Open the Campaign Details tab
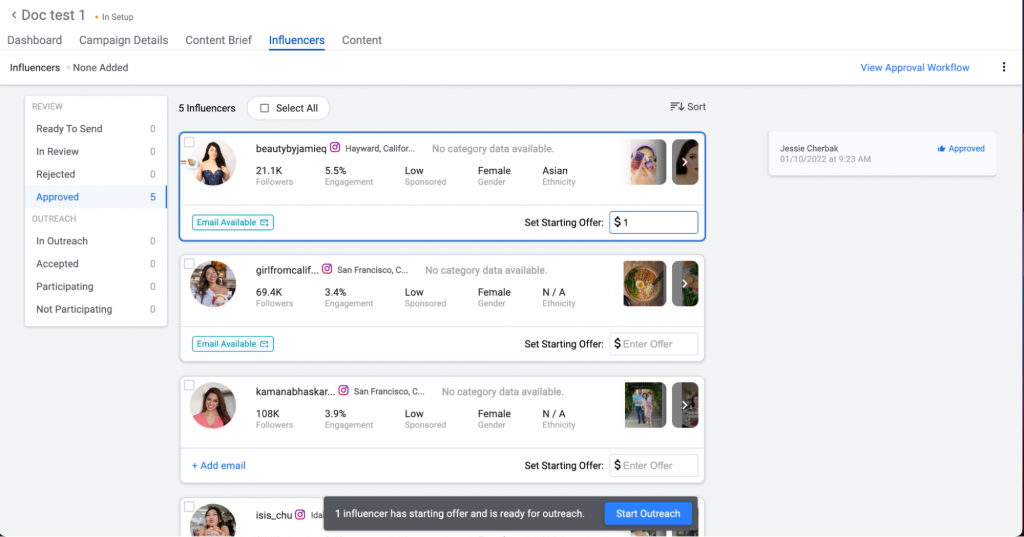The image size is (1024, 537). click(x=123, y=40)
